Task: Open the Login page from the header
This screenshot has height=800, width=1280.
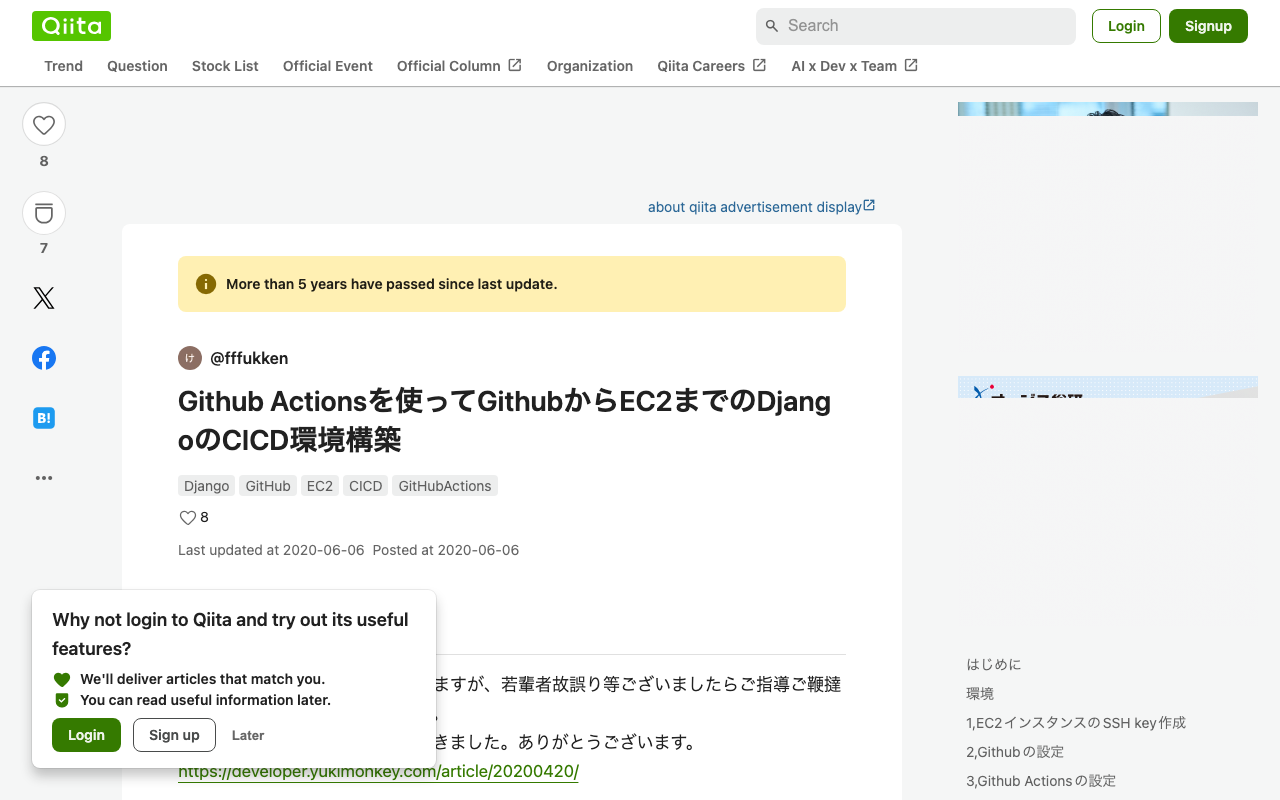Action: click(x=1126, y=26)
